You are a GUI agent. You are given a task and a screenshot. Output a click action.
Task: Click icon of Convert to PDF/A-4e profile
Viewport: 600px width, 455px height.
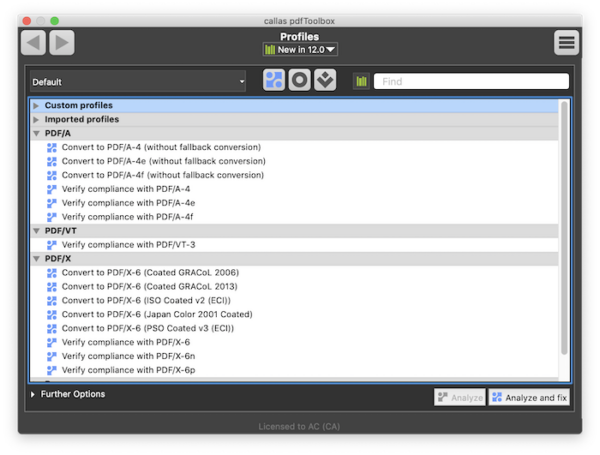(x=52, y=161)
